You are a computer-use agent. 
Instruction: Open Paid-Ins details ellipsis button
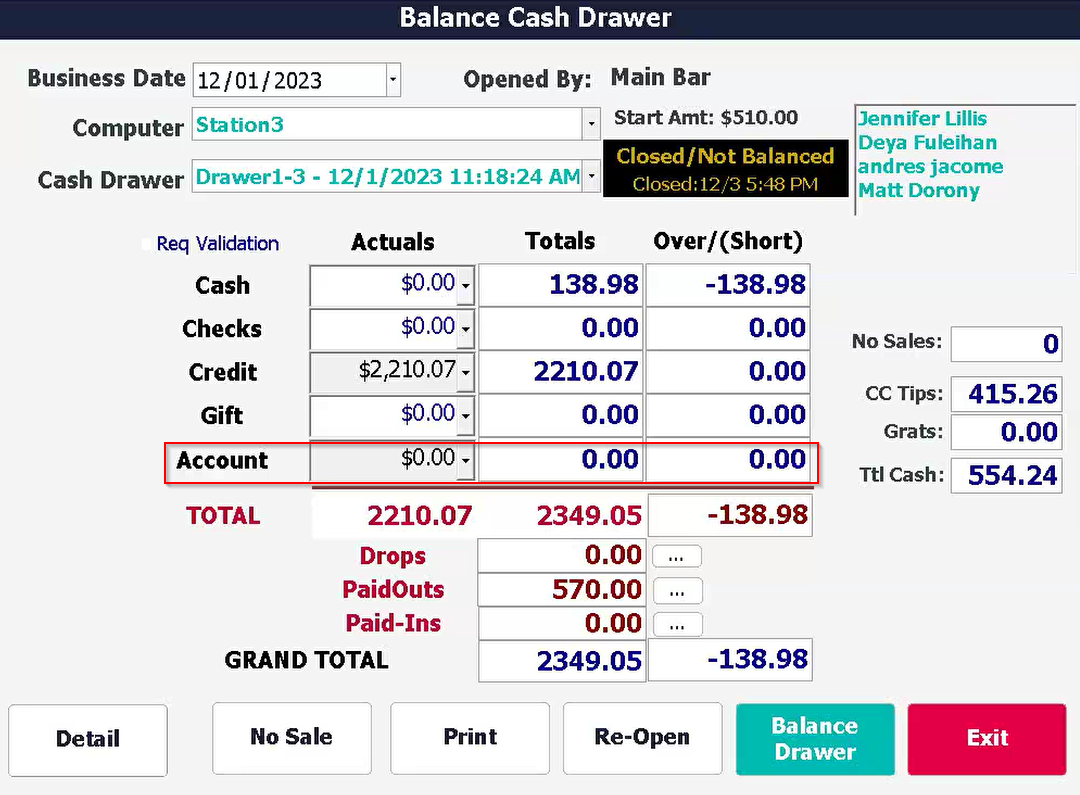[x=677, y=625]
